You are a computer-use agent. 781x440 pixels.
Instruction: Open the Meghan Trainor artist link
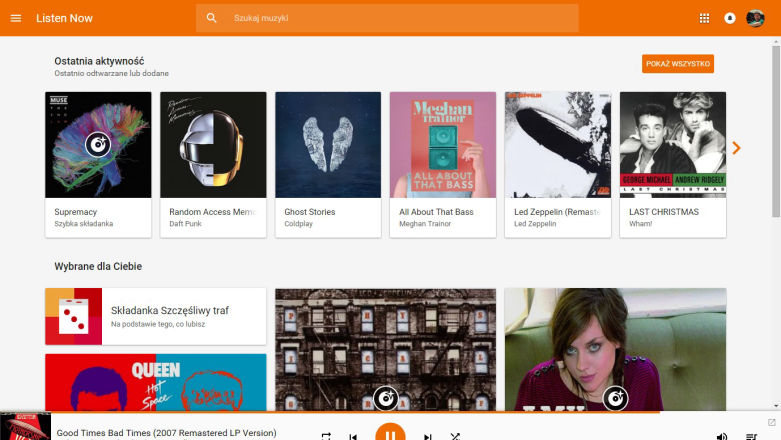(x=425, y=224)
